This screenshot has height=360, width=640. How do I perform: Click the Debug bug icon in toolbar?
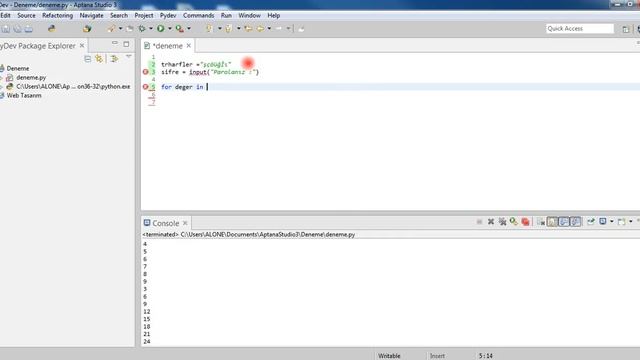(x=142, y=29)
